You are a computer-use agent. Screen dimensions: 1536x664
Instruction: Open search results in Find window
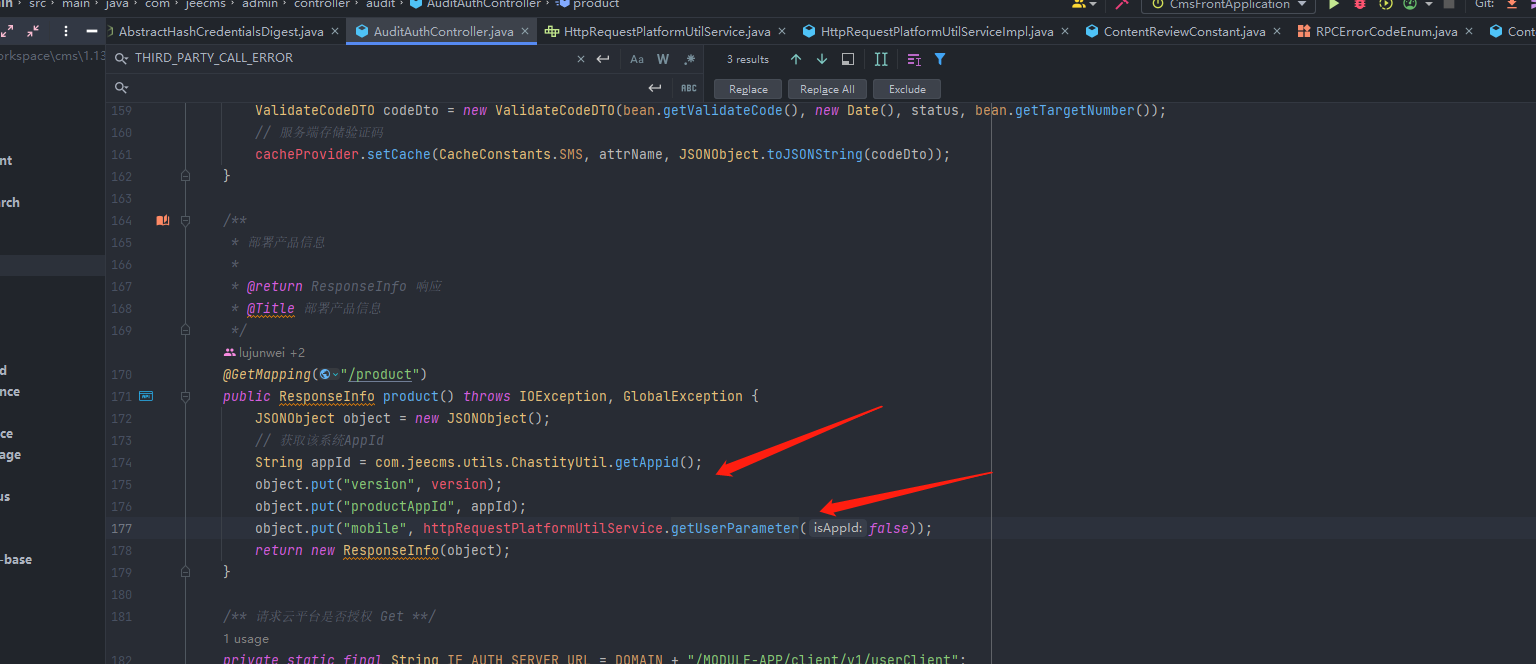tap(848, 59)
